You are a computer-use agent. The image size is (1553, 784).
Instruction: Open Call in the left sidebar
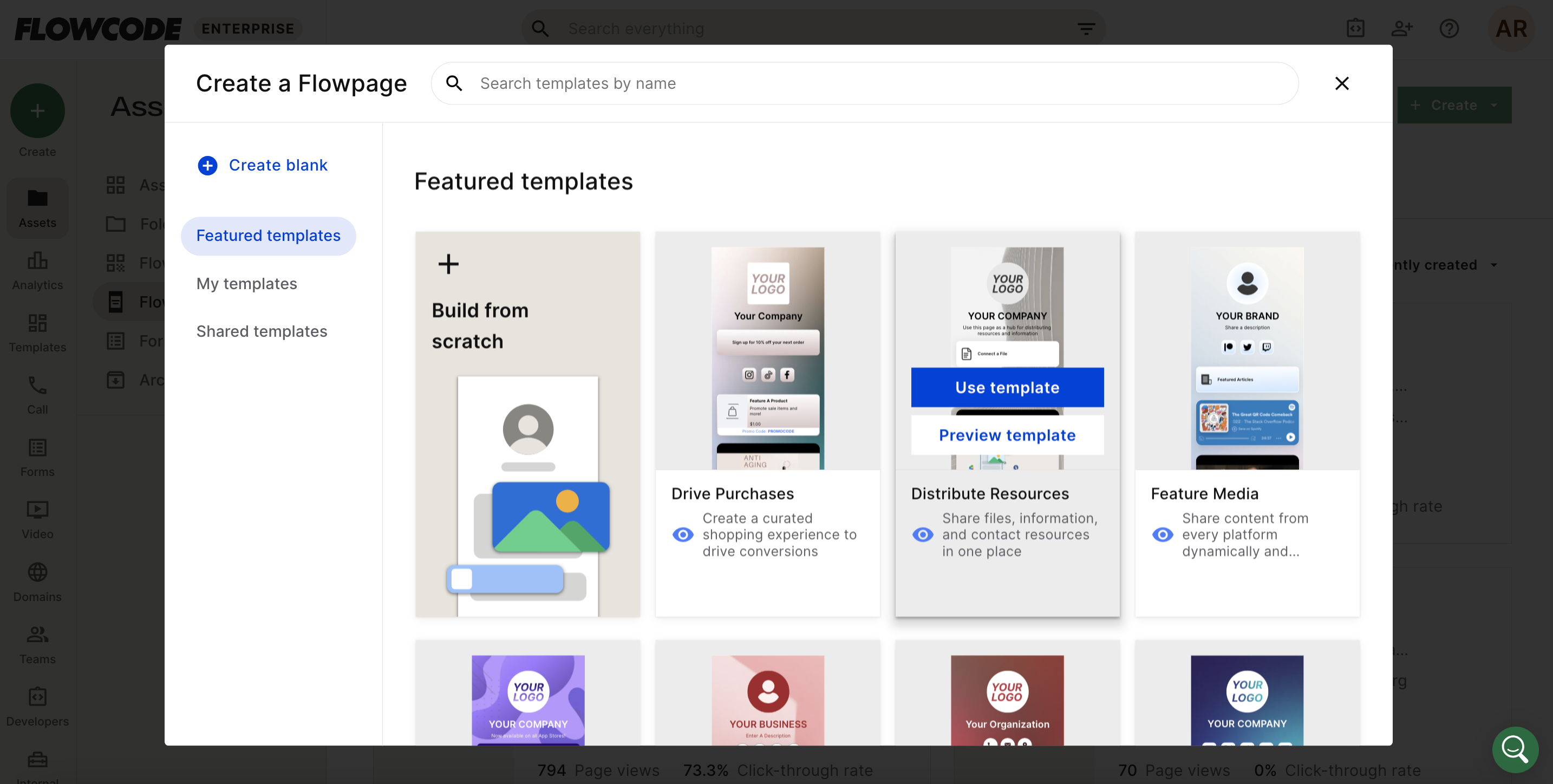click(x=37, y=396)
